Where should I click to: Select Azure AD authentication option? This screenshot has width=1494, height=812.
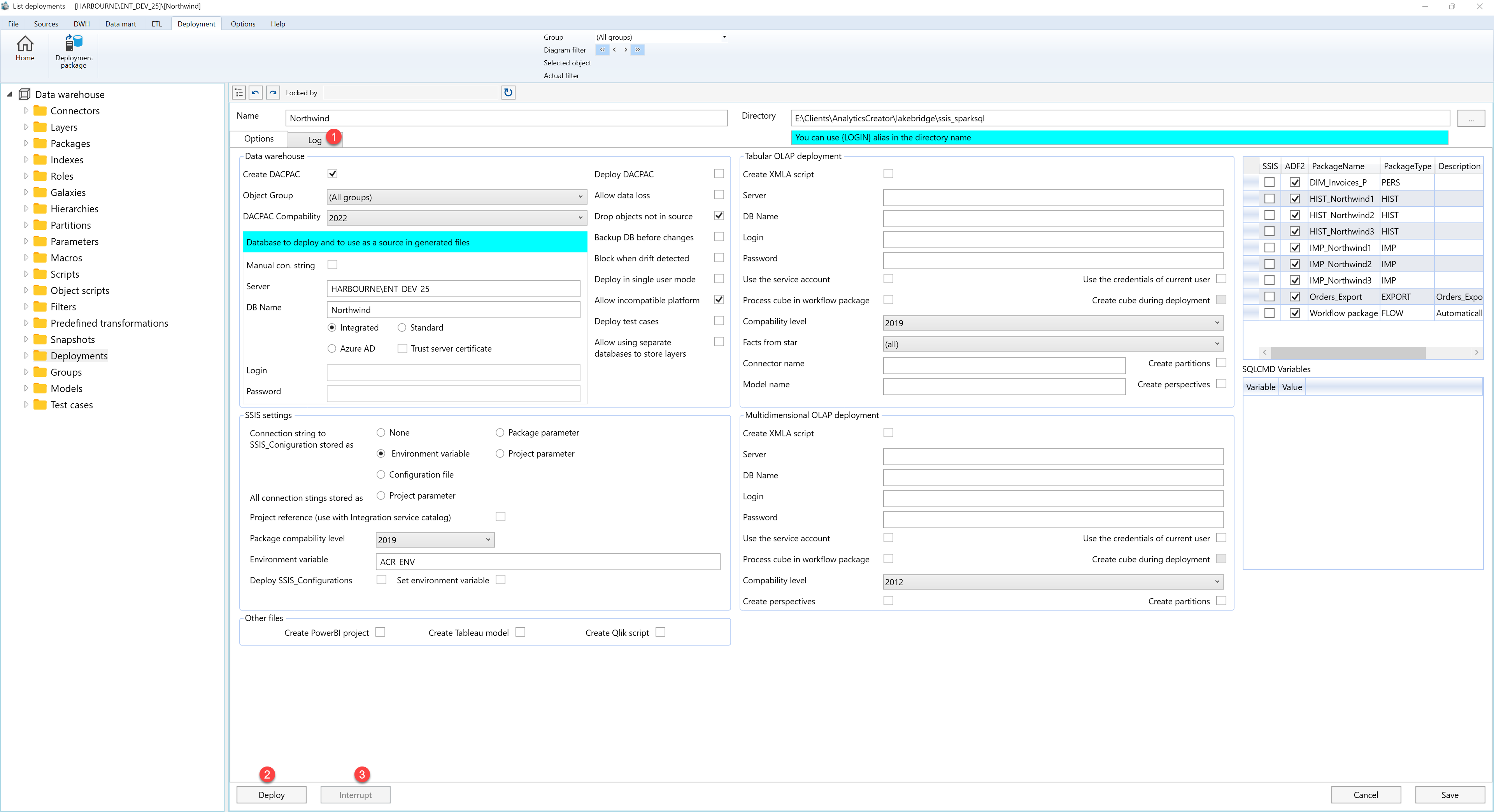[332, 348]
